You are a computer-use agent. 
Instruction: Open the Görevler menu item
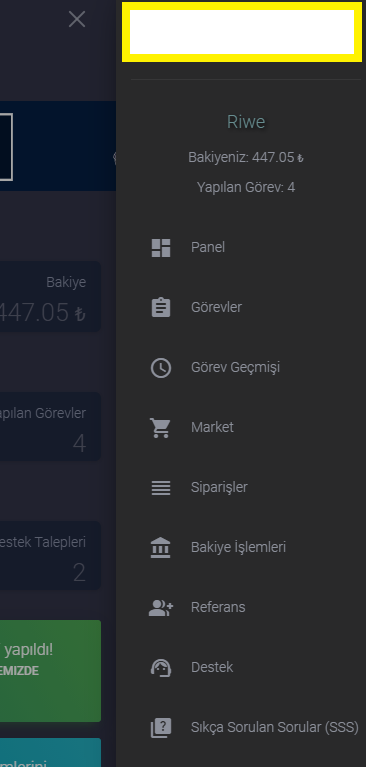pyautogui.click(x=241, y=308)
